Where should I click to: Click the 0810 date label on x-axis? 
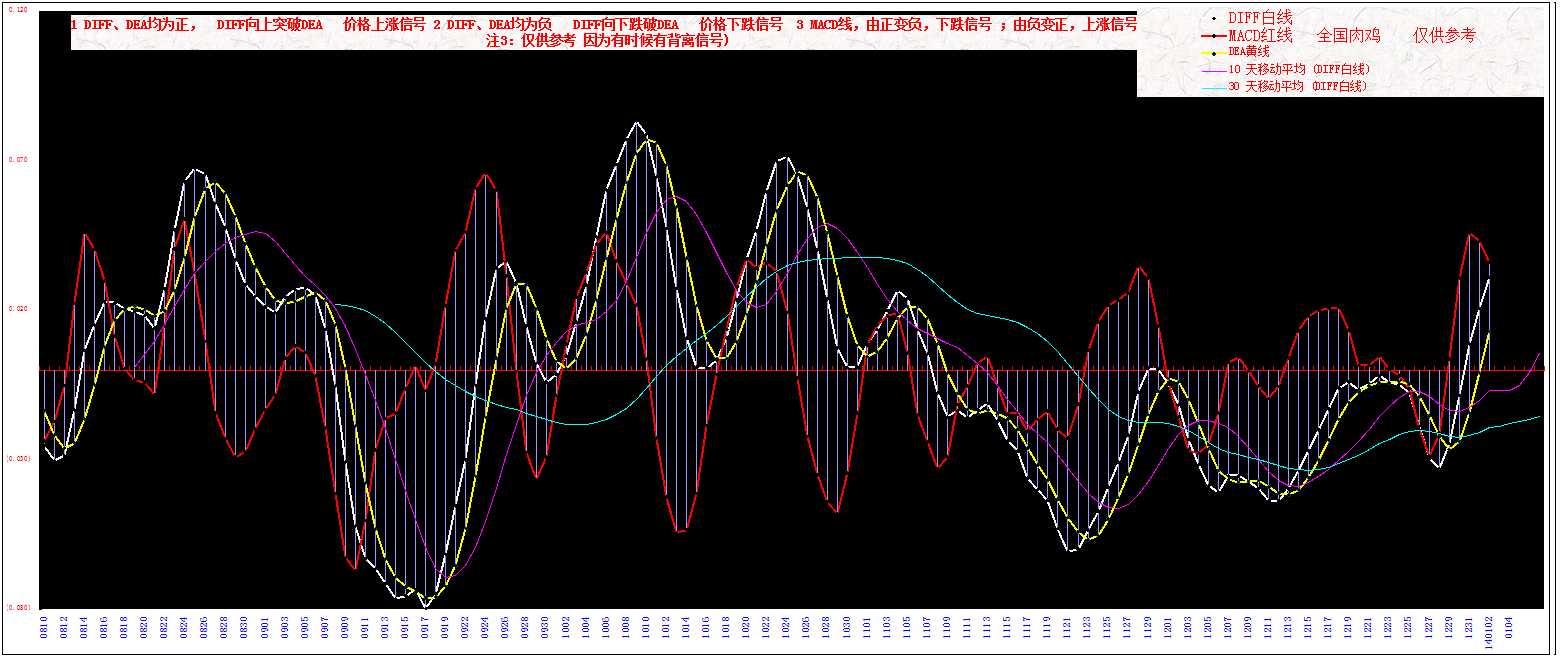(x=44, y=628)
